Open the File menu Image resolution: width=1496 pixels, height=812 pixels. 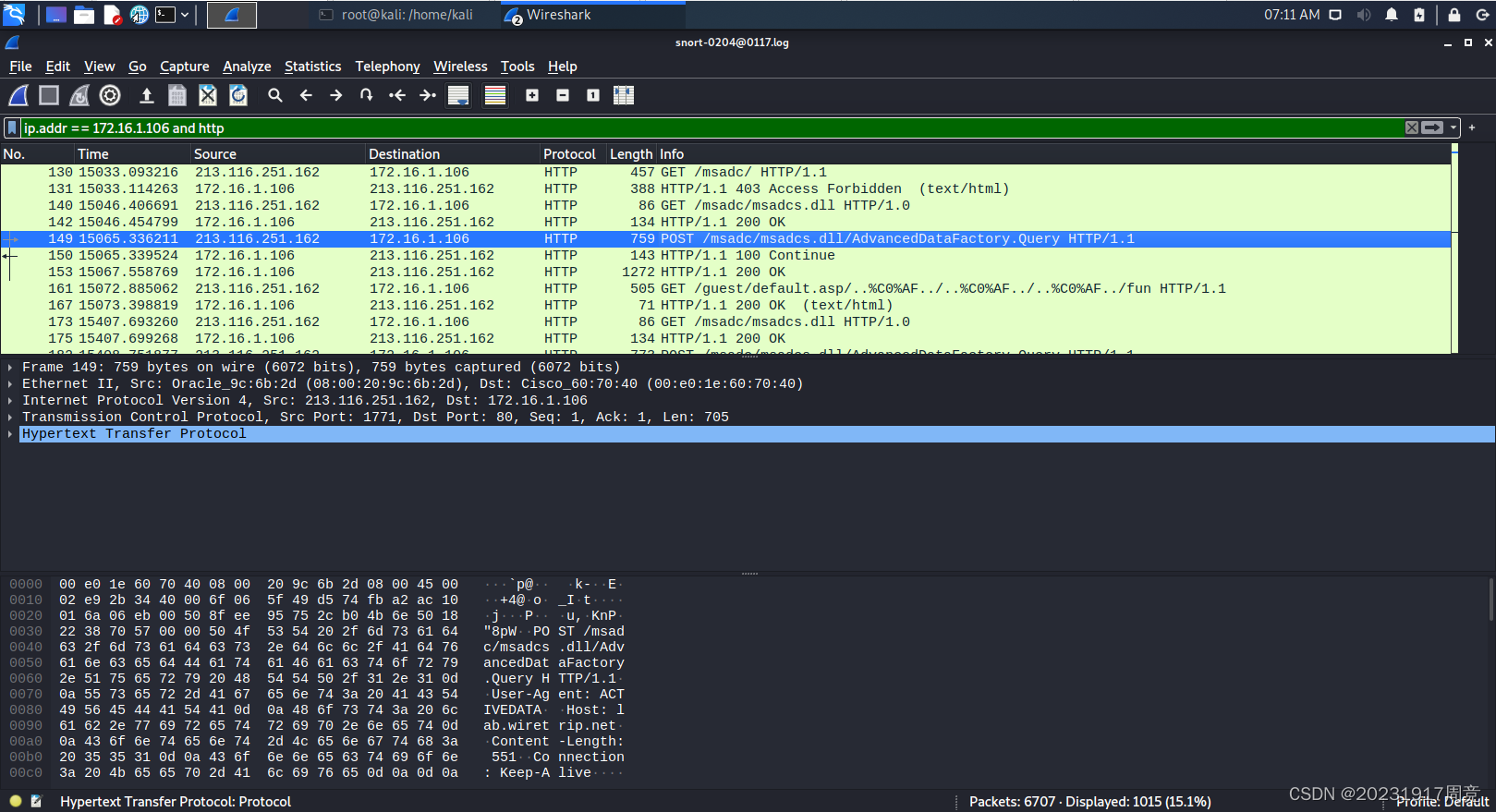(20, 67)
